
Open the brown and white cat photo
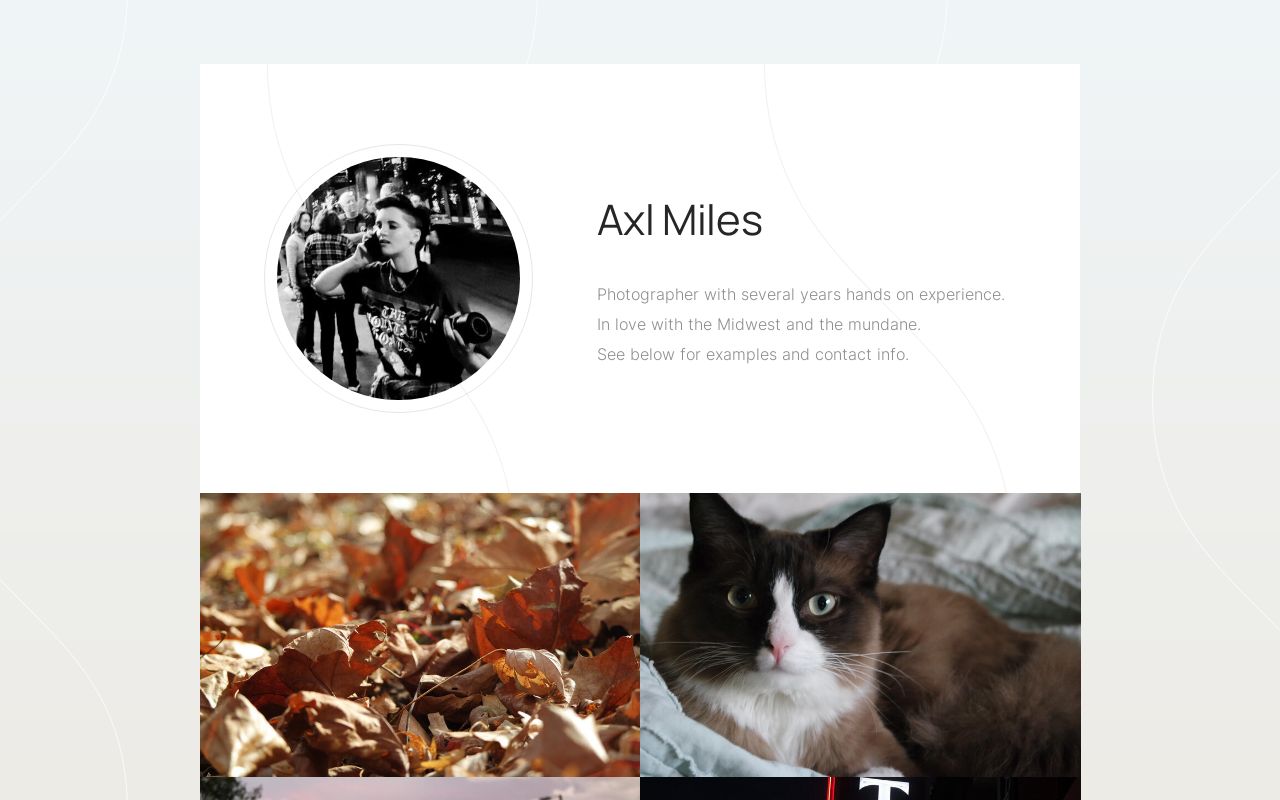[860, 635]
